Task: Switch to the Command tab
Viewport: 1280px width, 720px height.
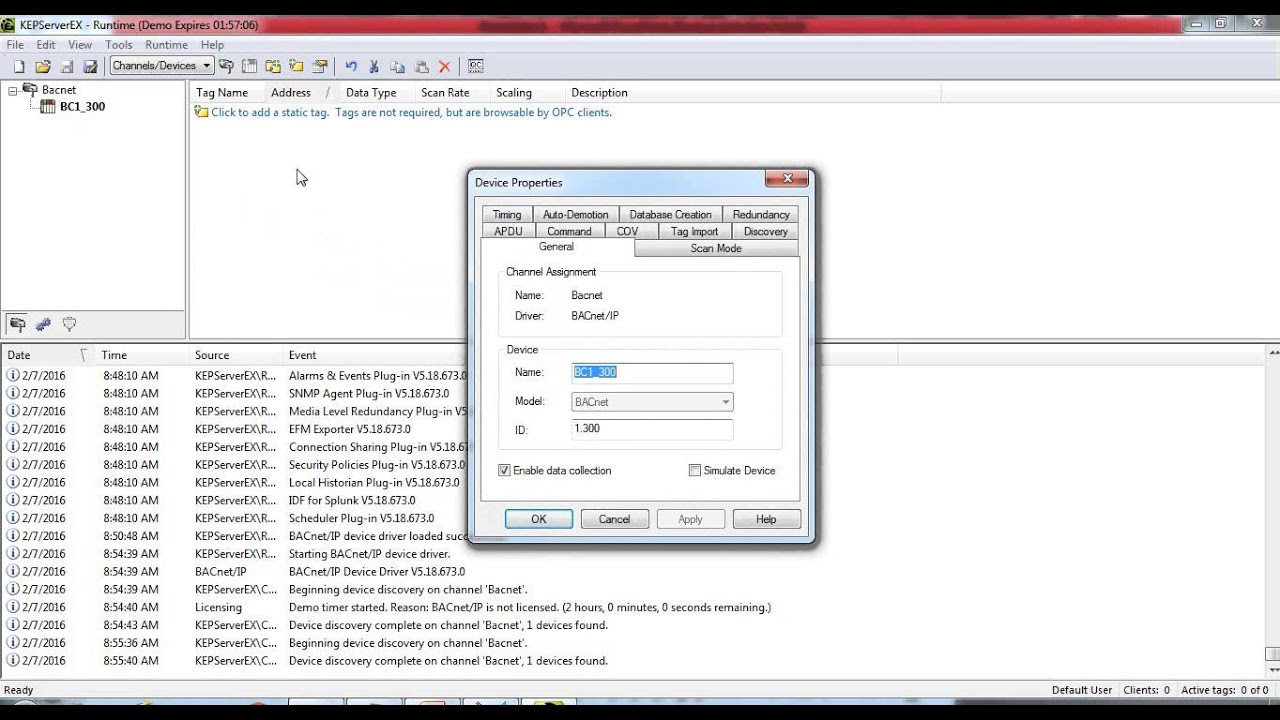Action: [x=569, y=231]
